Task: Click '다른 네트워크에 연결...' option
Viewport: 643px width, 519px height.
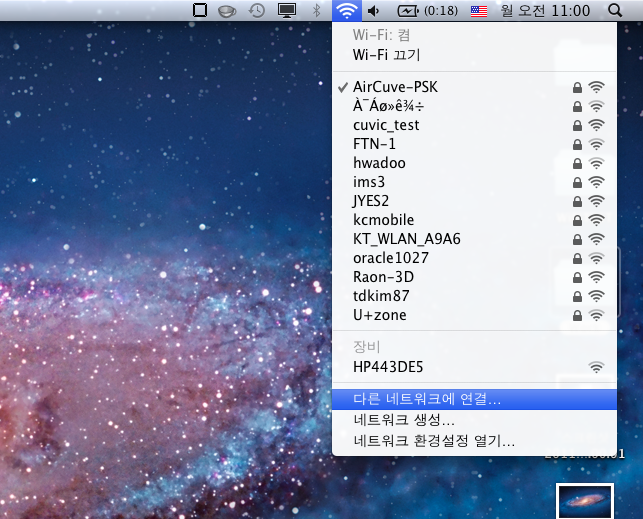Action: coord(427,398)
